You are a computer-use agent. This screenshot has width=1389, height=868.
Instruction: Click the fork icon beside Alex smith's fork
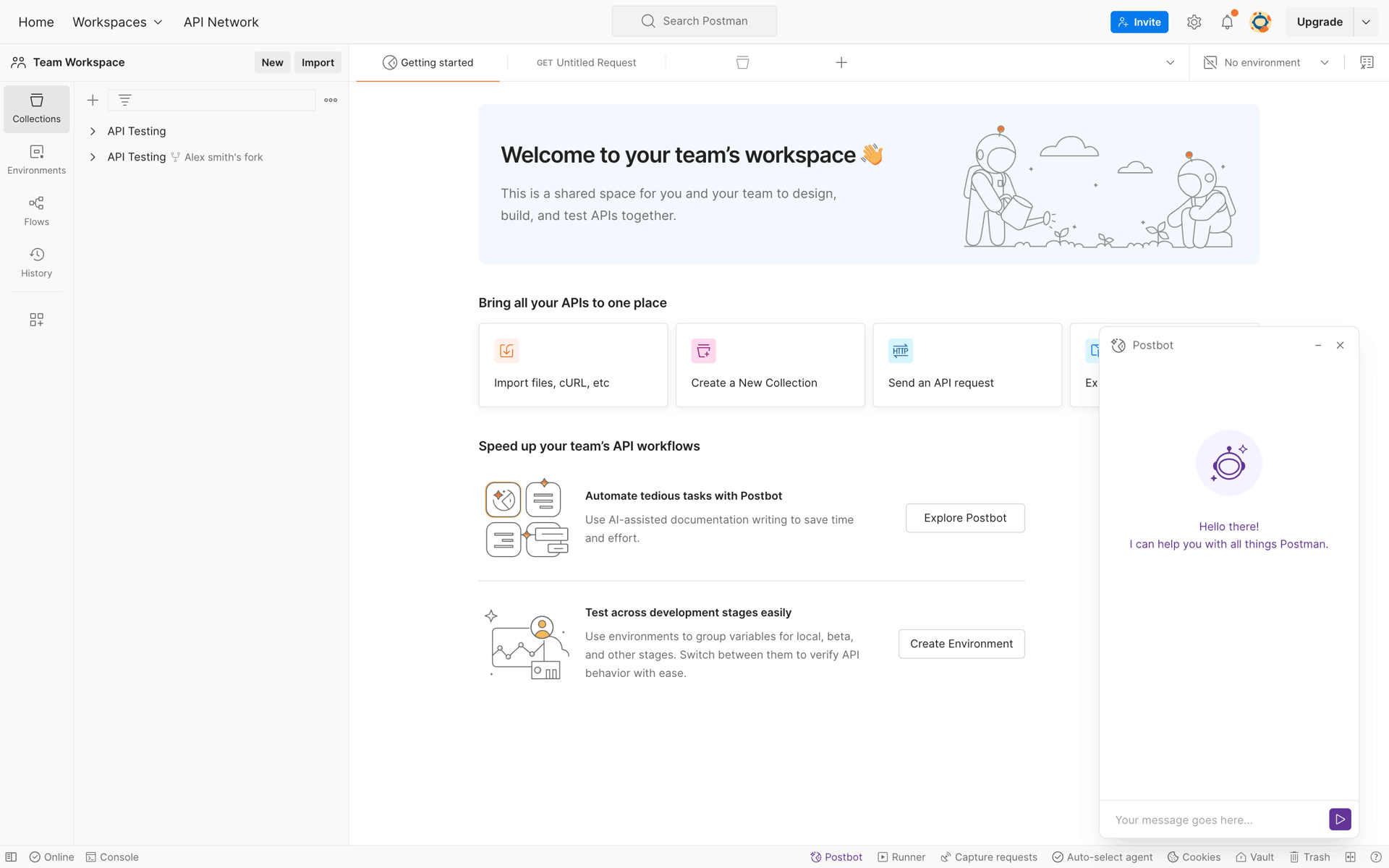tap(175, 157)
